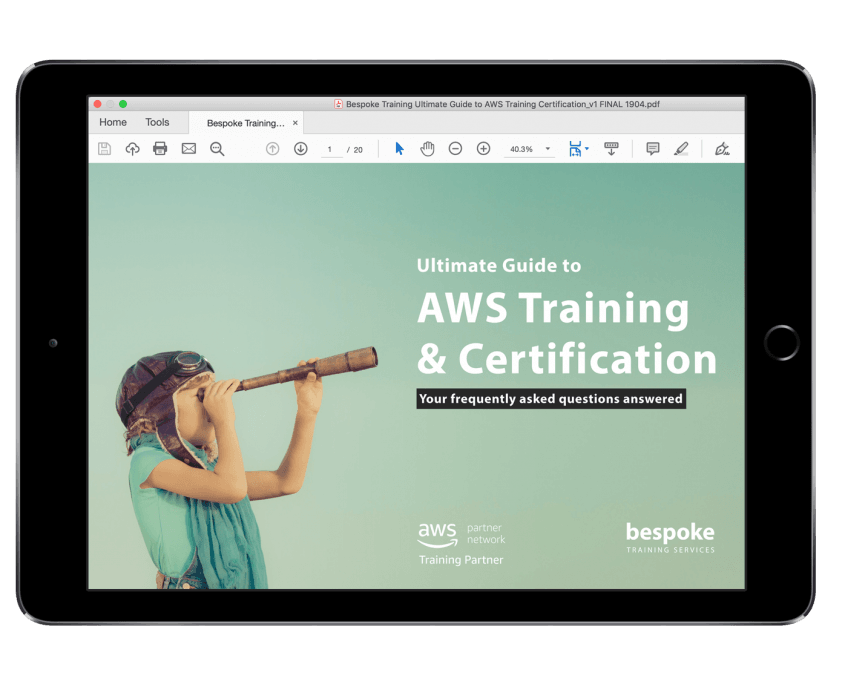This screenshot has width=845, height=684.
Task: Select the text selection arrow tool
Action: pos(398,148)
